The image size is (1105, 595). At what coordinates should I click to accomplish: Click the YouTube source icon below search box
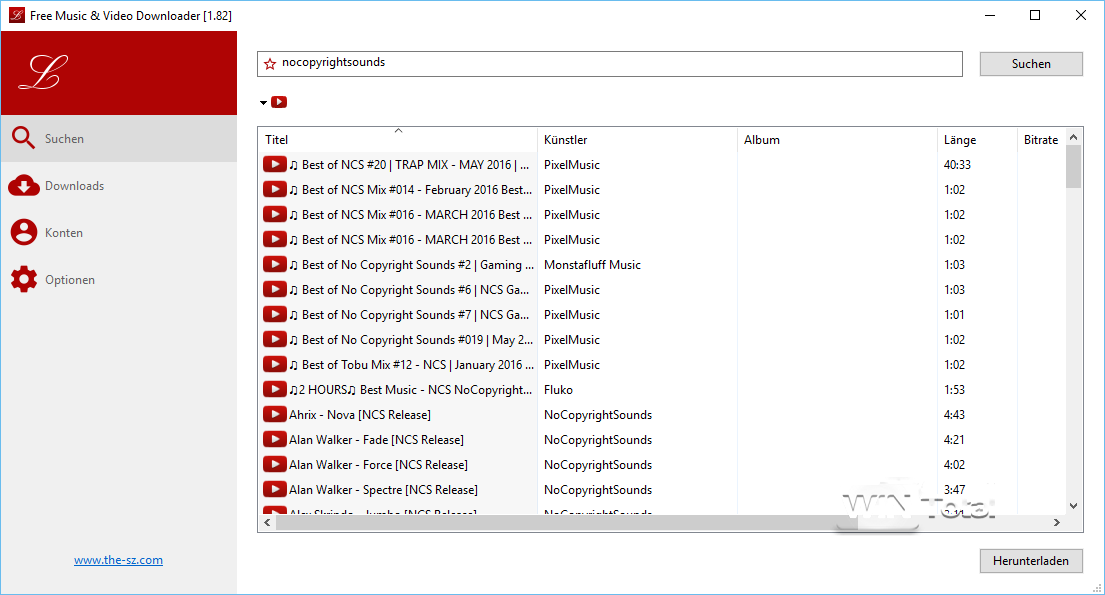click(x=279, y=102)
